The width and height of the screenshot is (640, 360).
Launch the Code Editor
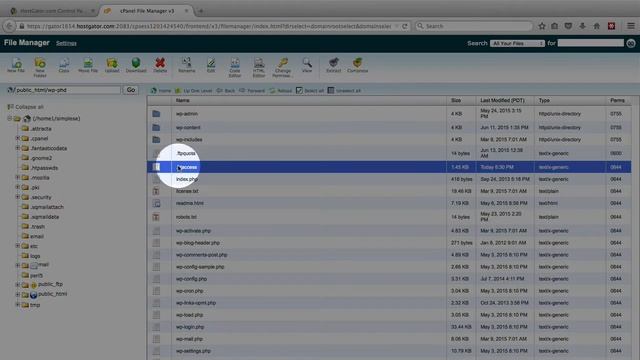(x=235, y=67)
